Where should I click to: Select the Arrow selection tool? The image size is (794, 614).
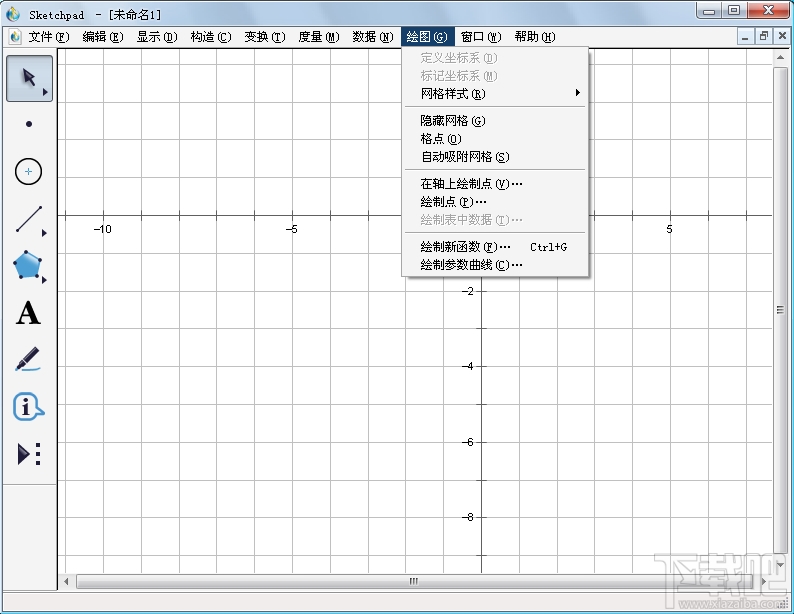click(x=29, y=78)
